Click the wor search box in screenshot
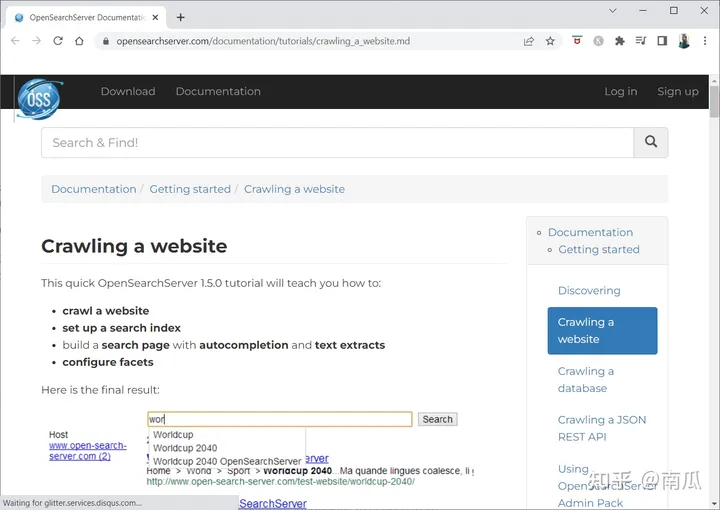 280,419
